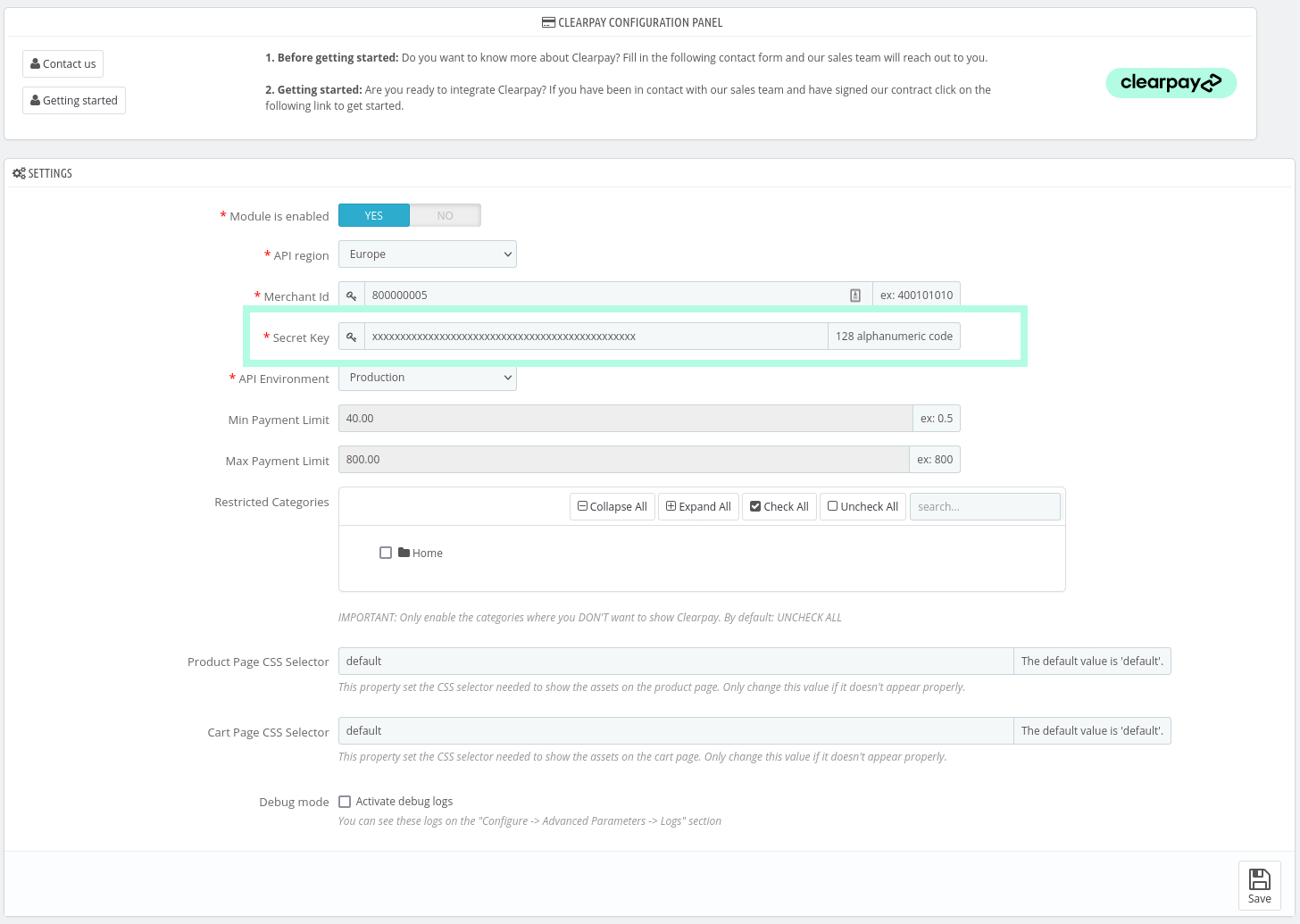Click the '128 alphanumeric code' hint text

894,337
